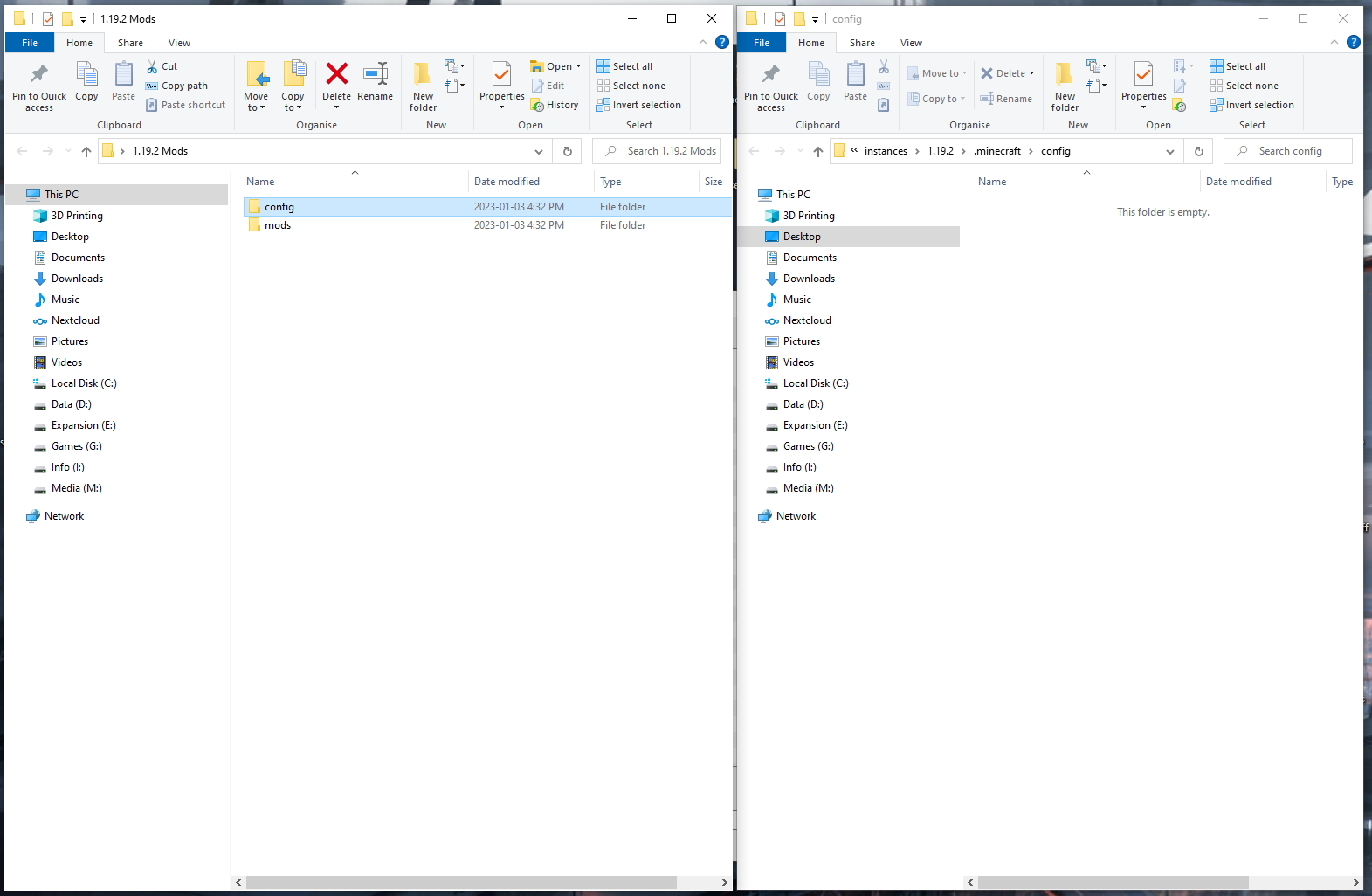Click up arrow in 1.19.2 Mods navigation bar
The image size is (1372, 896).
[86, 151]
